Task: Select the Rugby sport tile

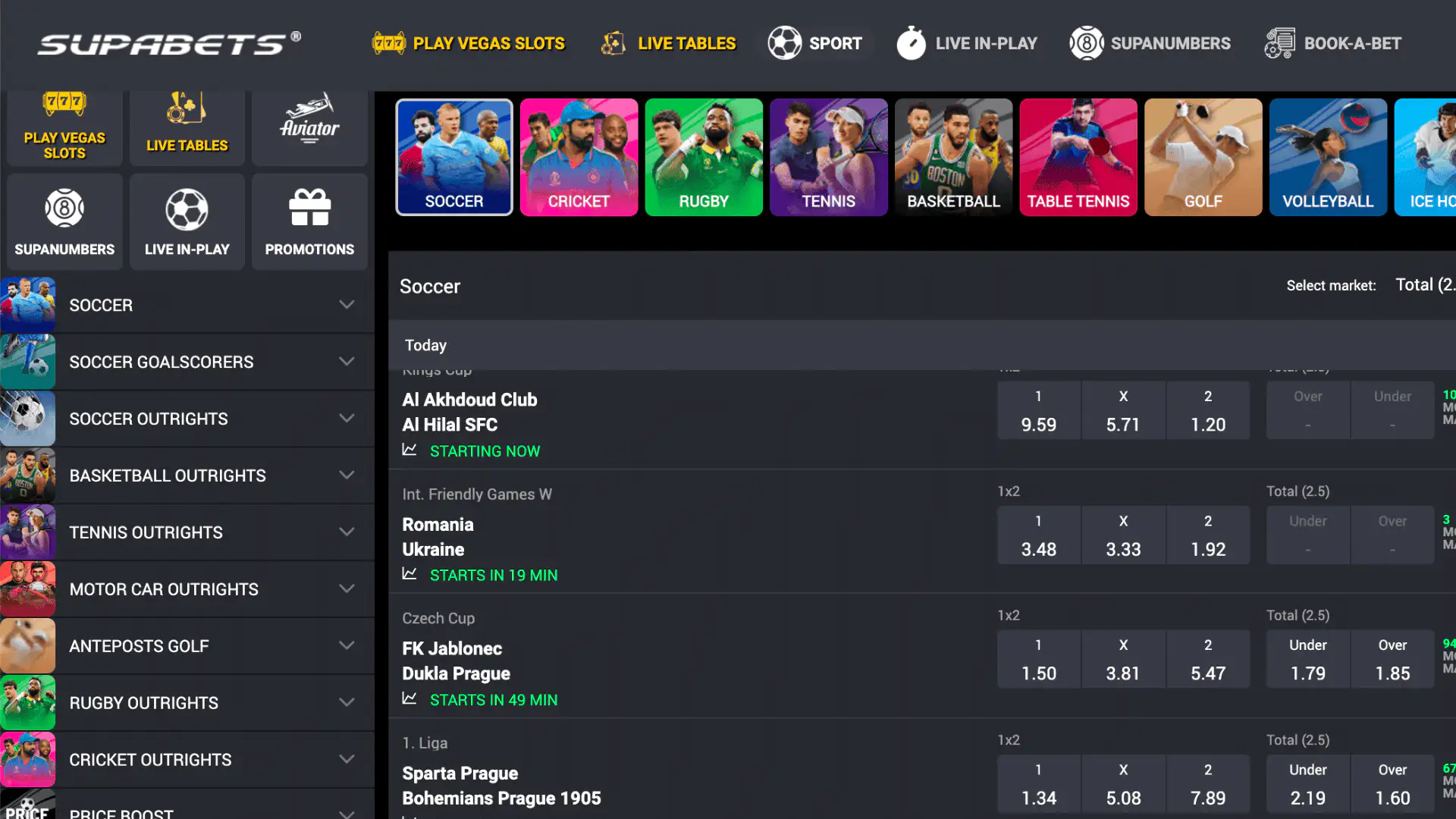Action: pyautogui.click(x=704, y=157)
